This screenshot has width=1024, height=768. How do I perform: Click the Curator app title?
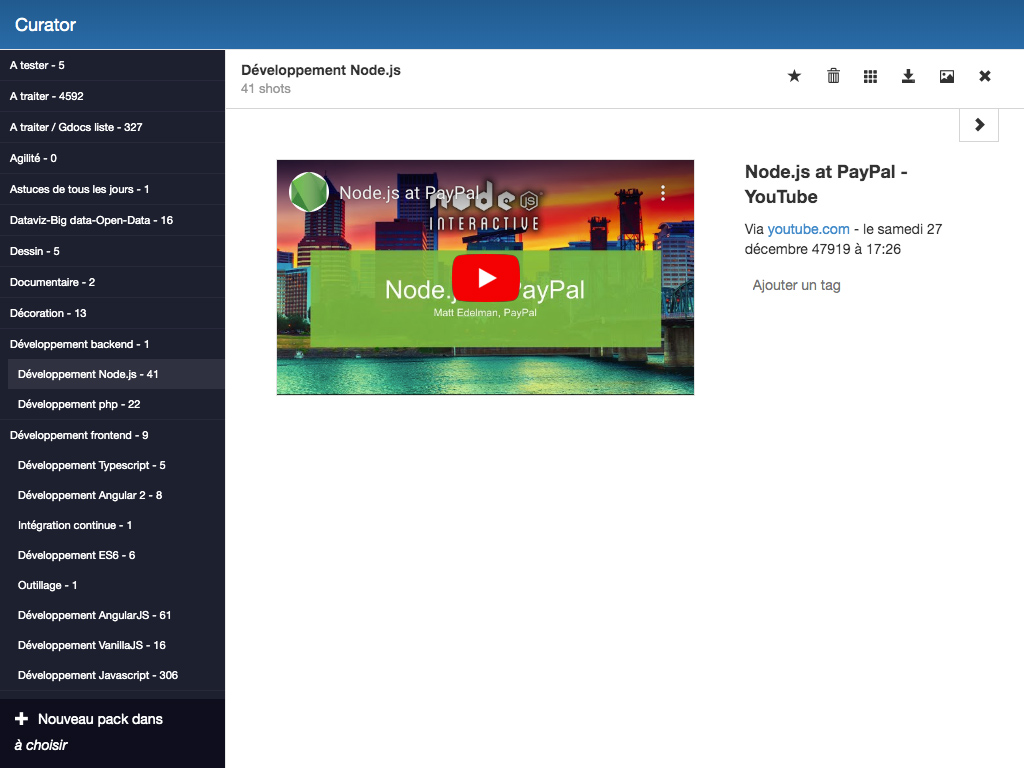tap(45, 25)
